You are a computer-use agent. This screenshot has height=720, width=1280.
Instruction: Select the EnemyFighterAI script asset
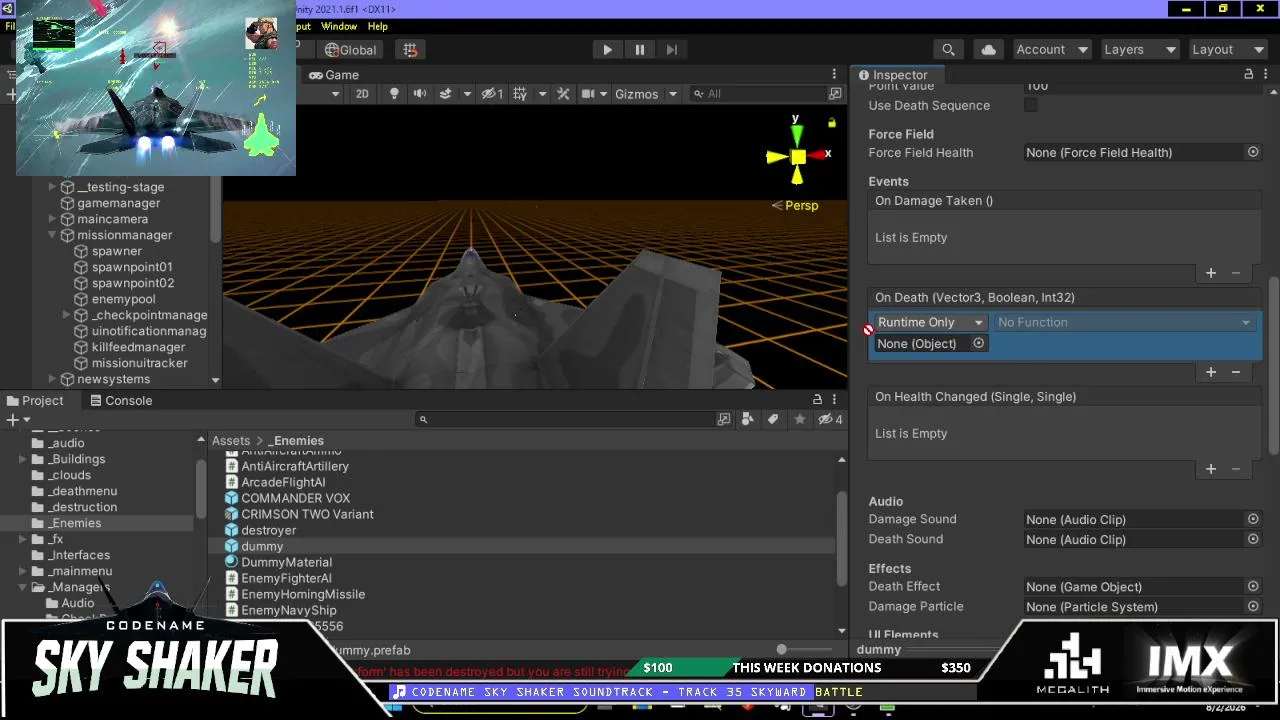pos(286,578)
